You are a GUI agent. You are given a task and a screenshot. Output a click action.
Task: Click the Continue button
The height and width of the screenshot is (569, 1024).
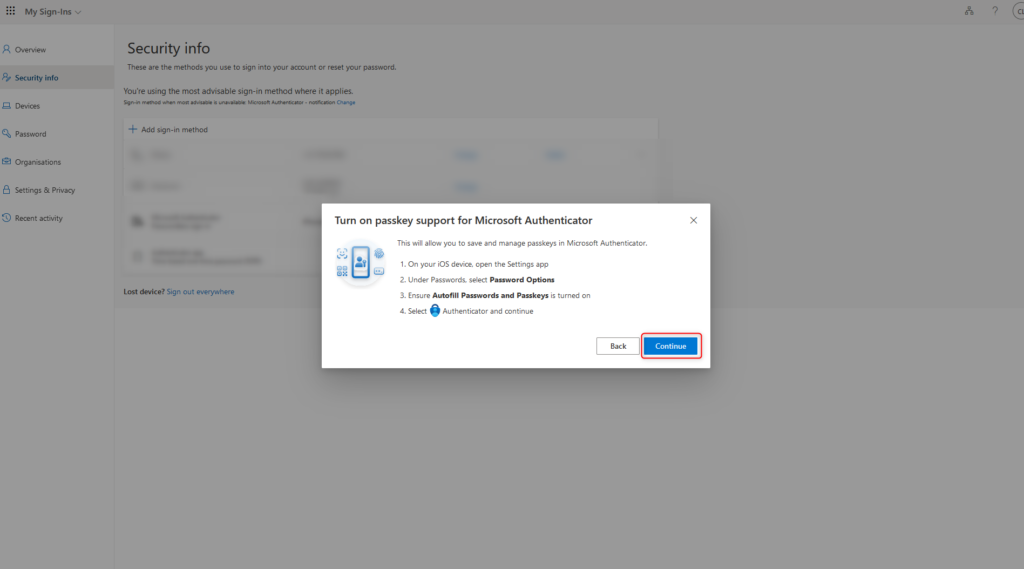point(671,346)
